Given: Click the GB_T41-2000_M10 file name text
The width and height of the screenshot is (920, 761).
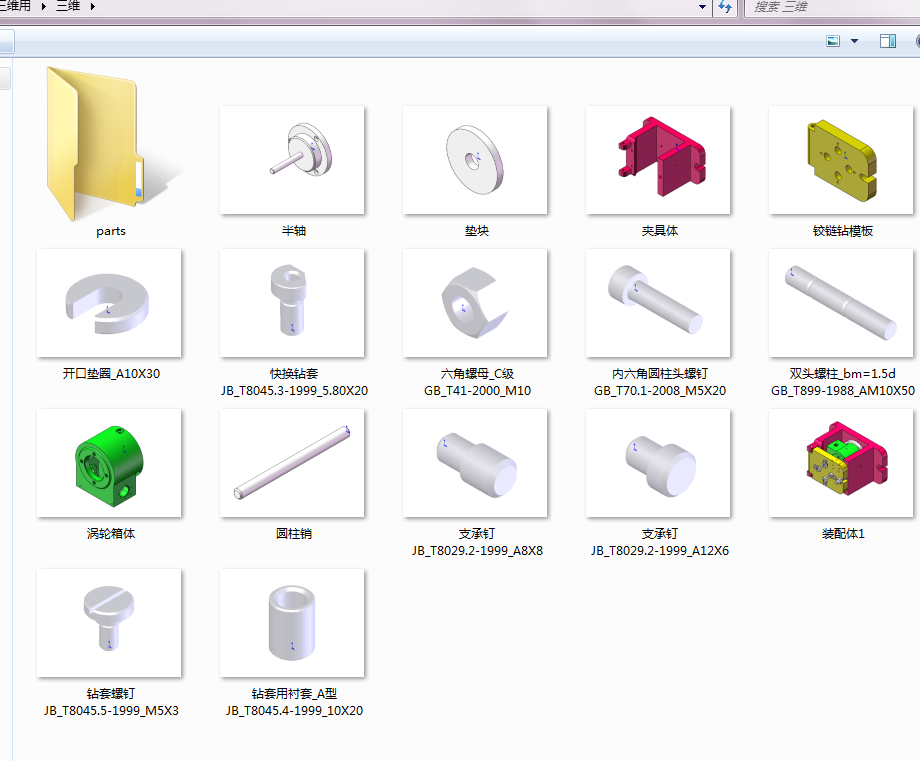Looking at the screenshot, I should click(x=478, y=391).
